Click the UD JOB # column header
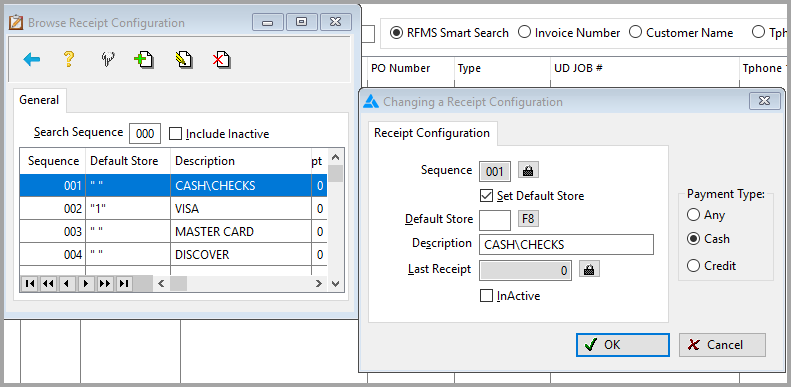 tap(645, 68)
